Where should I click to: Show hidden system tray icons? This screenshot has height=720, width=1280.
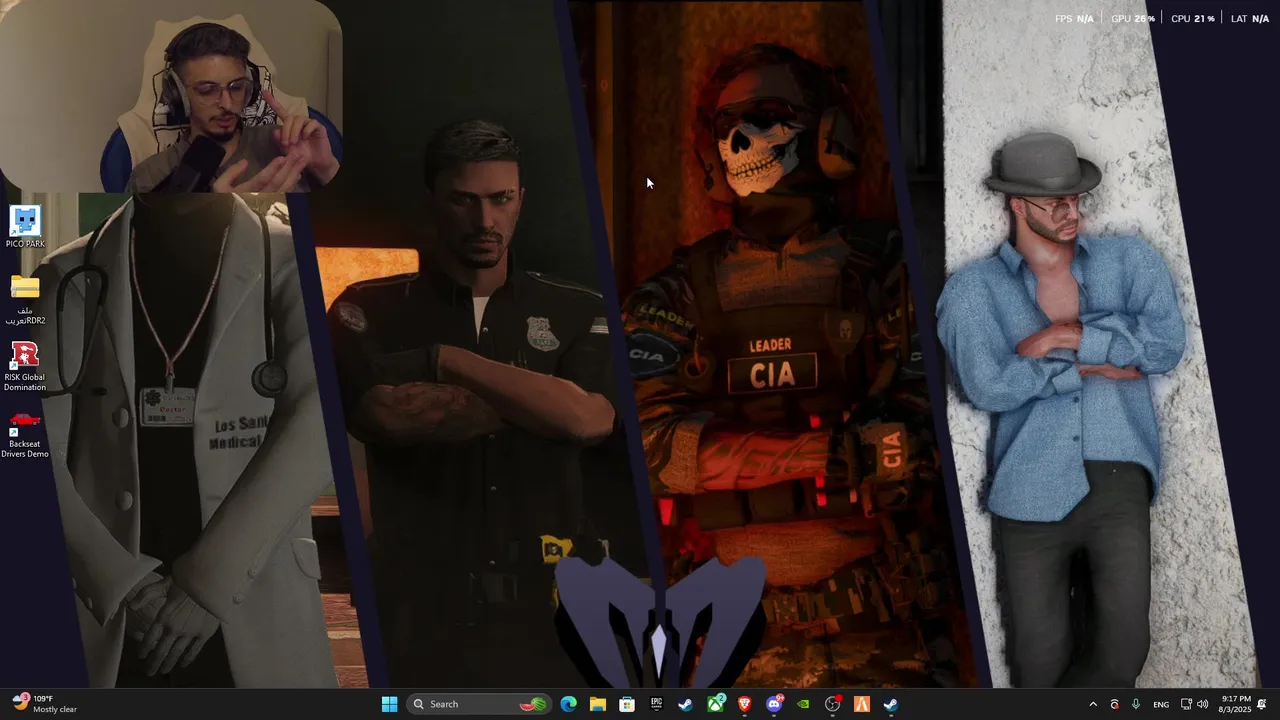point(1093,704)
